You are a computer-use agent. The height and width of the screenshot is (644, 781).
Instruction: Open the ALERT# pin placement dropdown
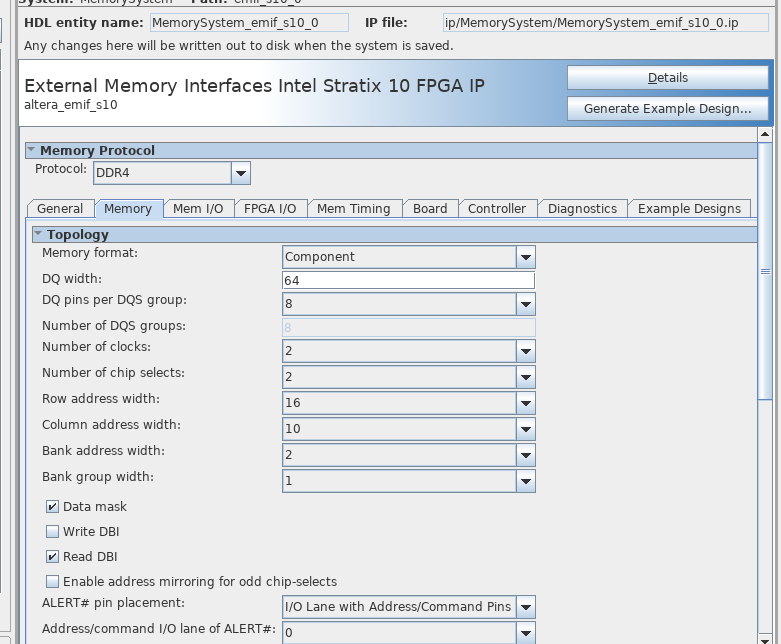pos(409,607)
